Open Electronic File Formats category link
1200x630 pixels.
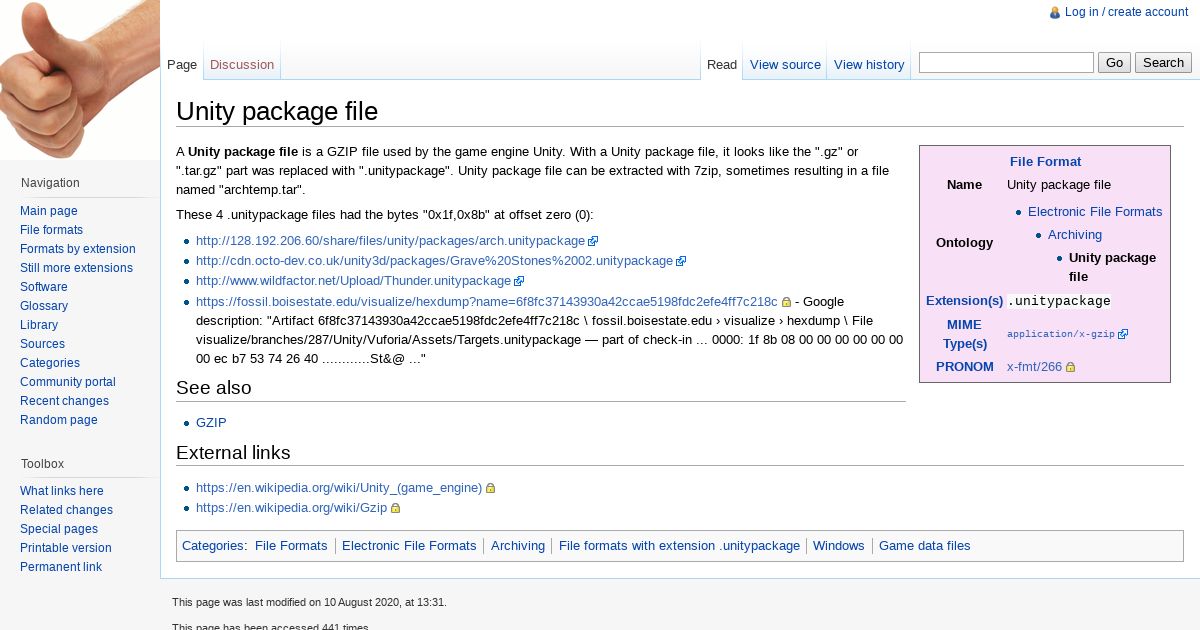(x=409, y=546)
